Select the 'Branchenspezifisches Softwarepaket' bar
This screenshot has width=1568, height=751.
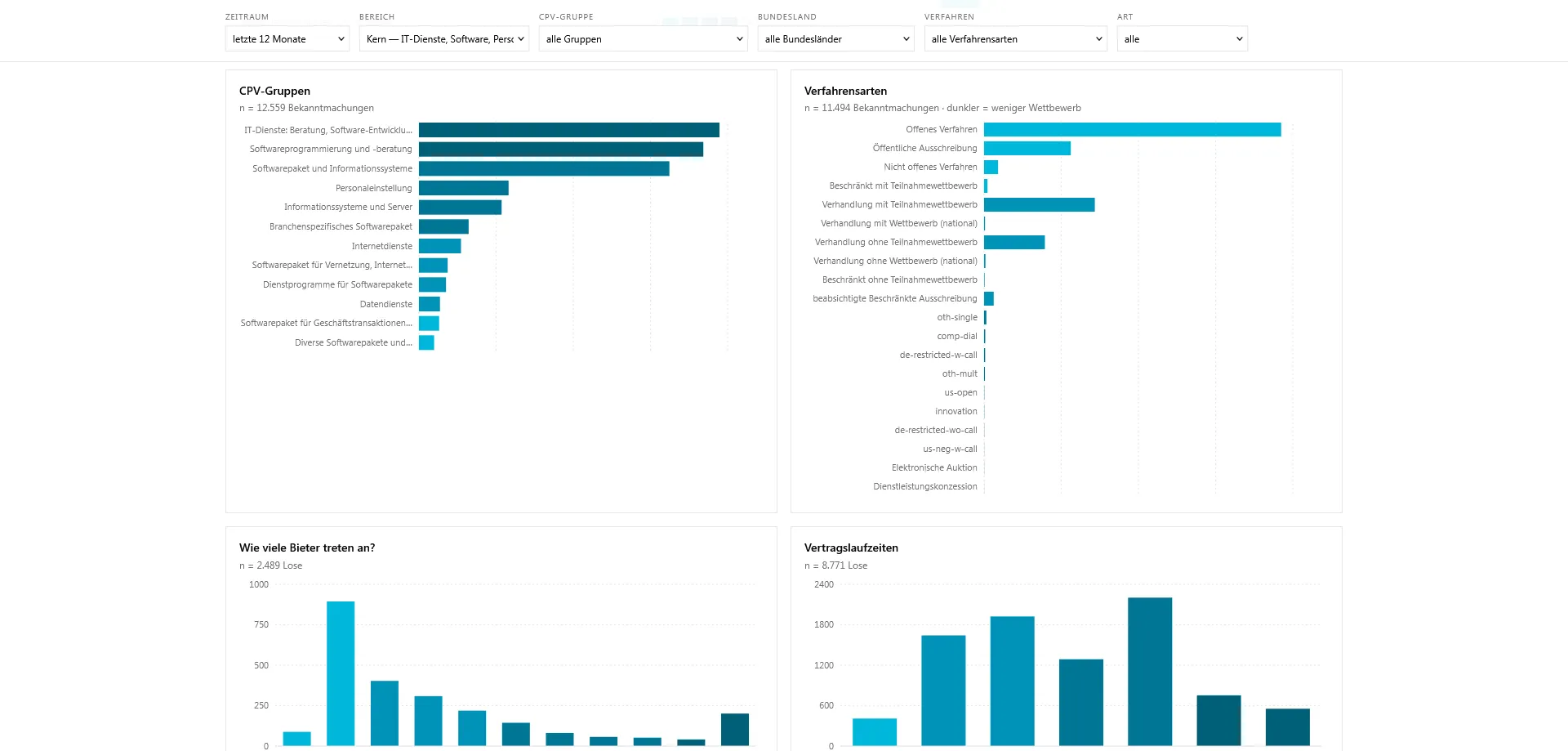point(443,226)
